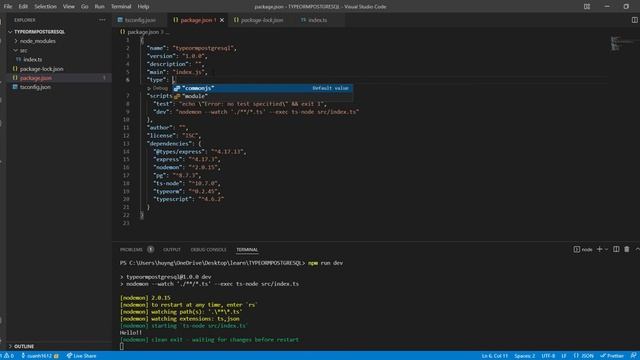Choose the "commonjs" autocomplete suggestion
The width and height of the screenshot is (640, 360).
pyautogui.click(x=262, y=88)
